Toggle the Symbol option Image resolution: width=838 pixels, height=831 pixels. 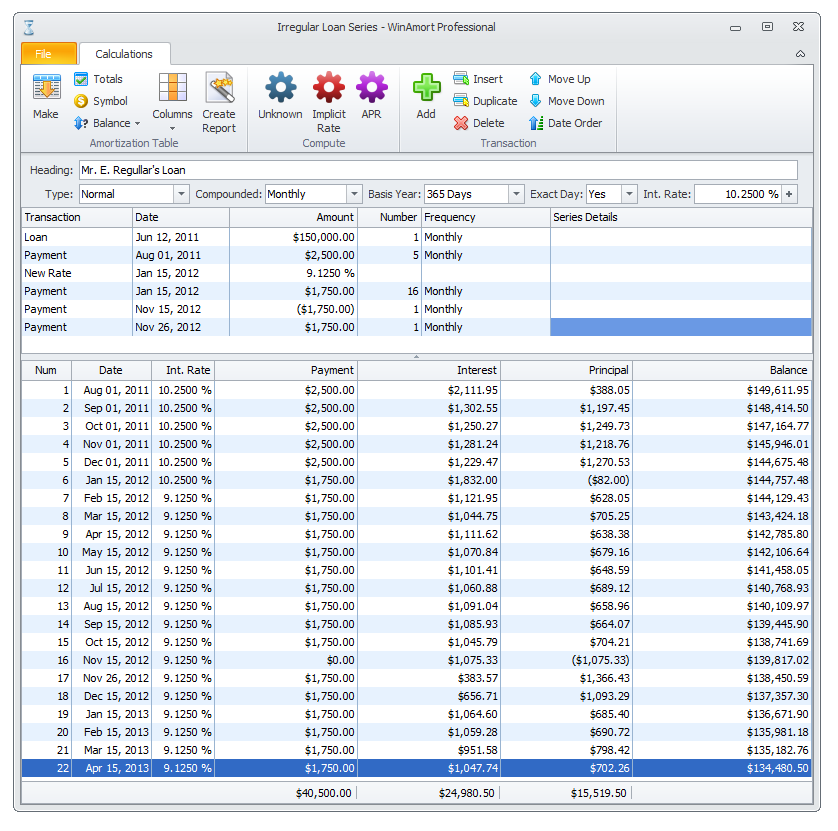tap(100, 101)
